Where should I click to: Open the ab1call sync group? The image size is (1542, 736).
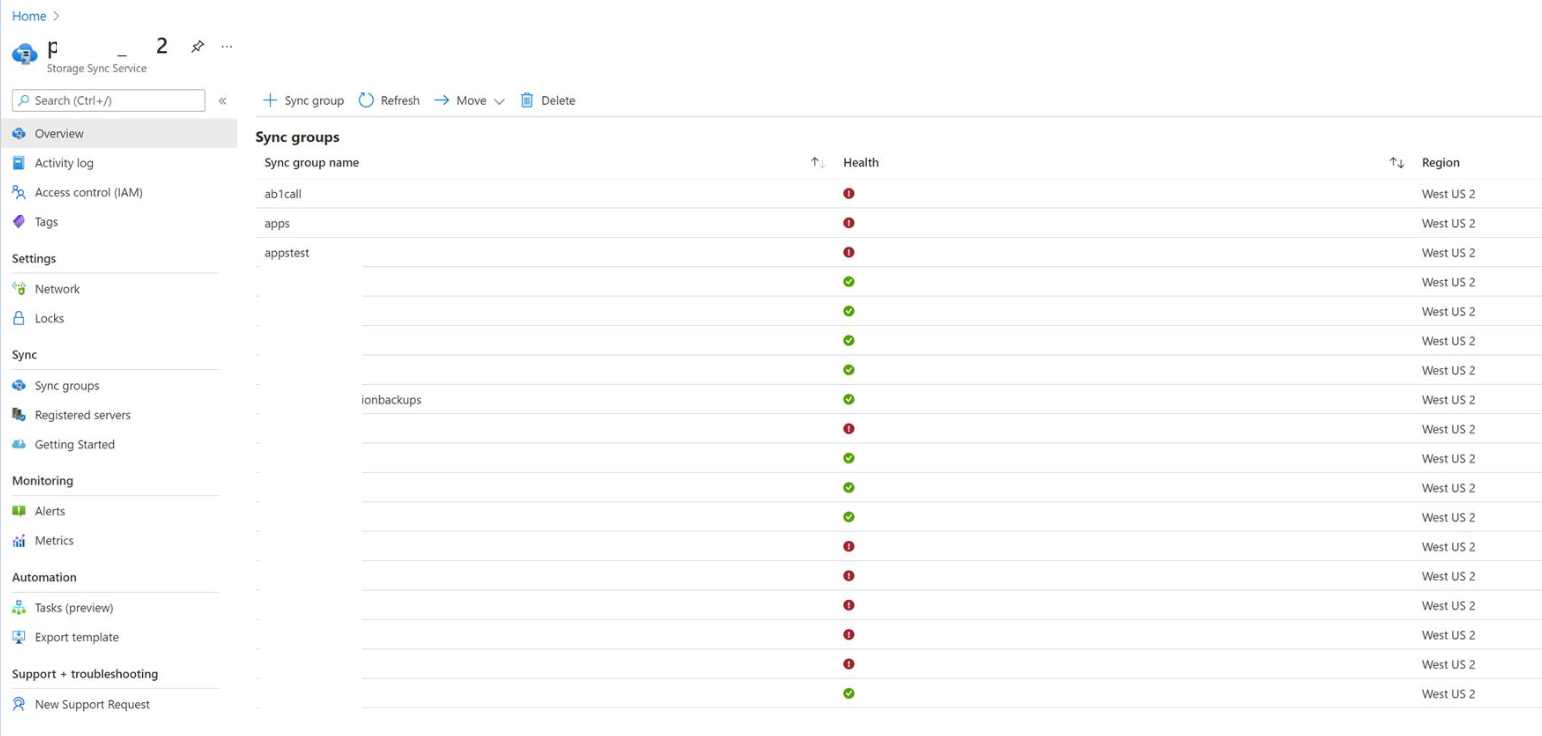tap(283, 194)
